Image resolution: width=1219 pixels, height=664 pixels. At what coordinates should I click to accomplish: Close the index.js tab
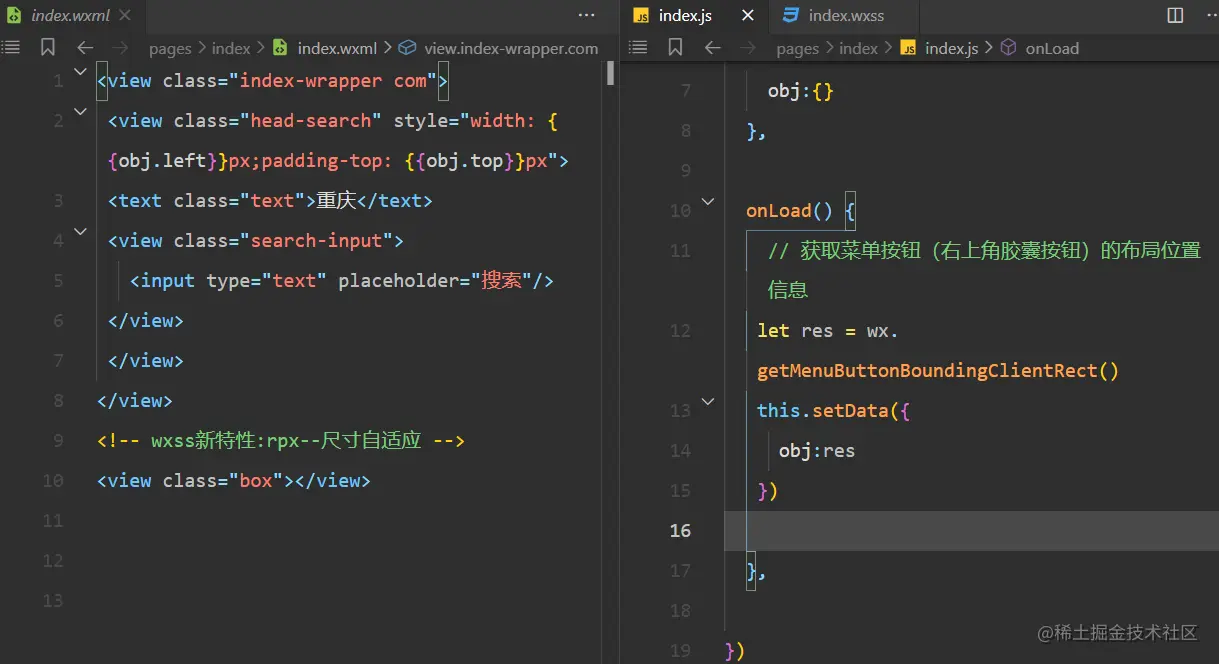[x=747, y=15]
